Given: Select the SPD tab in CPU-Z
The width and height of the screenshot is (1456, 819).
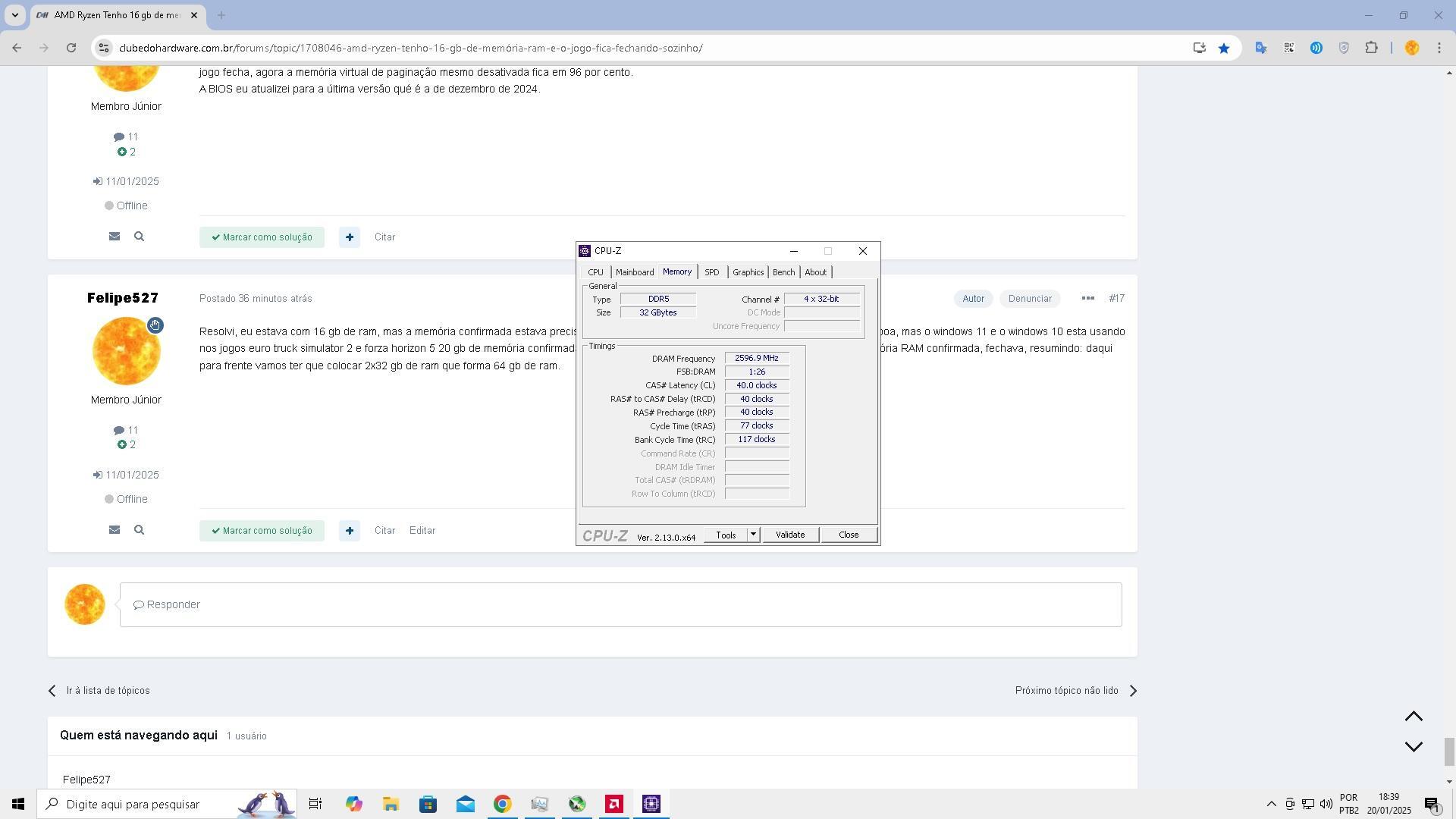Looking at the screenshot, I should coord(711,272).
